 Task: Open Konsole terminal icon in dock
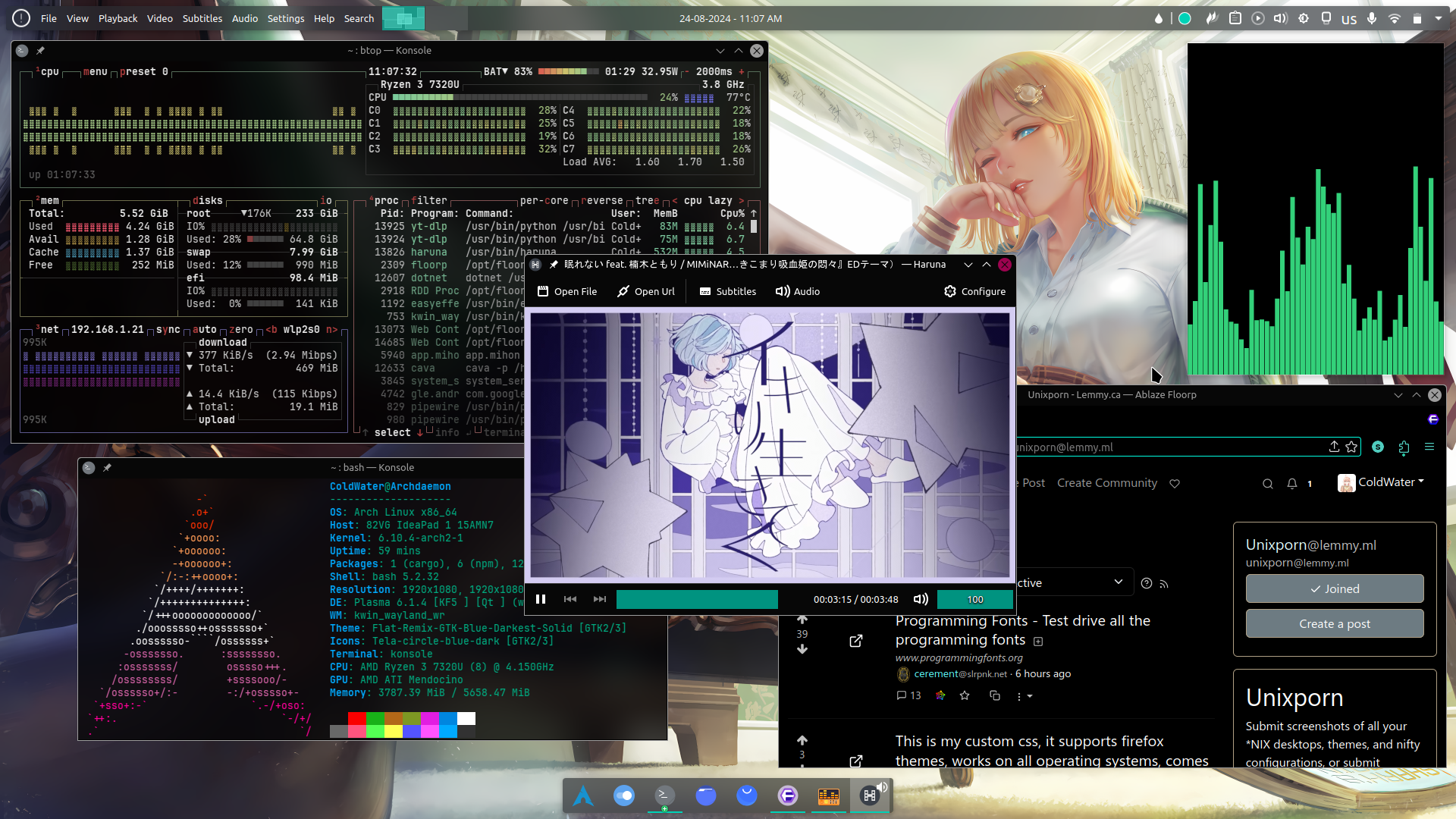pos(665,795)
